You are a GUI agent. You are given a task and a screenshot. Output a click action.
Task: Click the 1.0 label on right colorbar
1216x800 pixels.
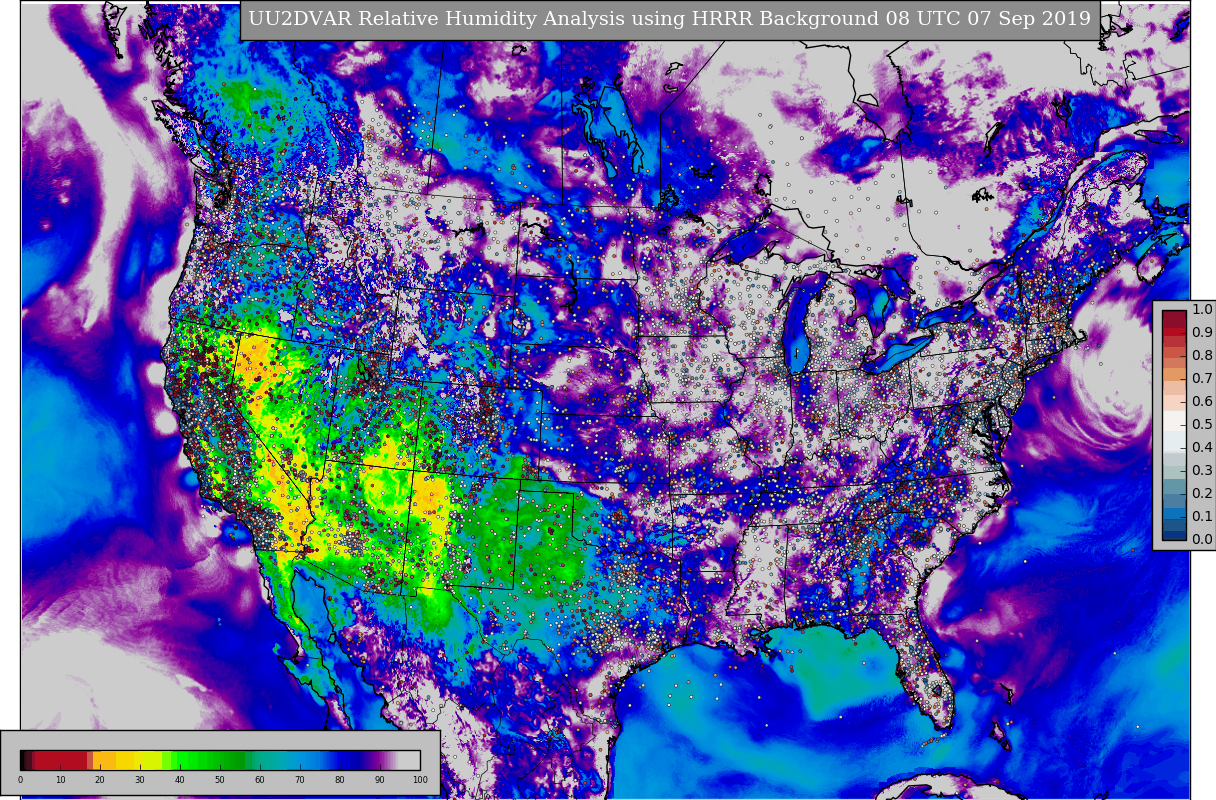tap(1201, 309)
